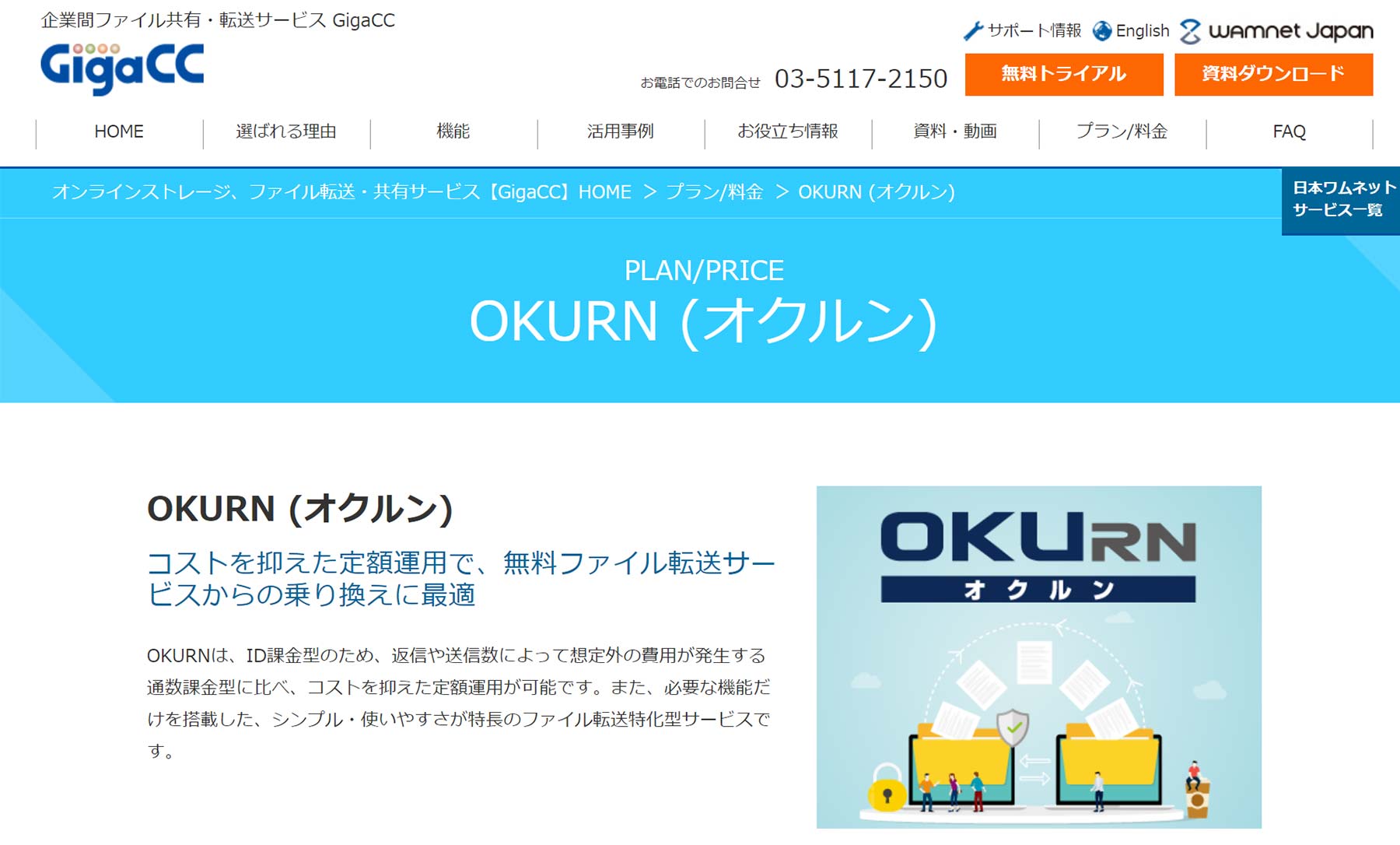1400x845 pixels.
Task: Select the HOME navigation item
Action: pos(117,131)
